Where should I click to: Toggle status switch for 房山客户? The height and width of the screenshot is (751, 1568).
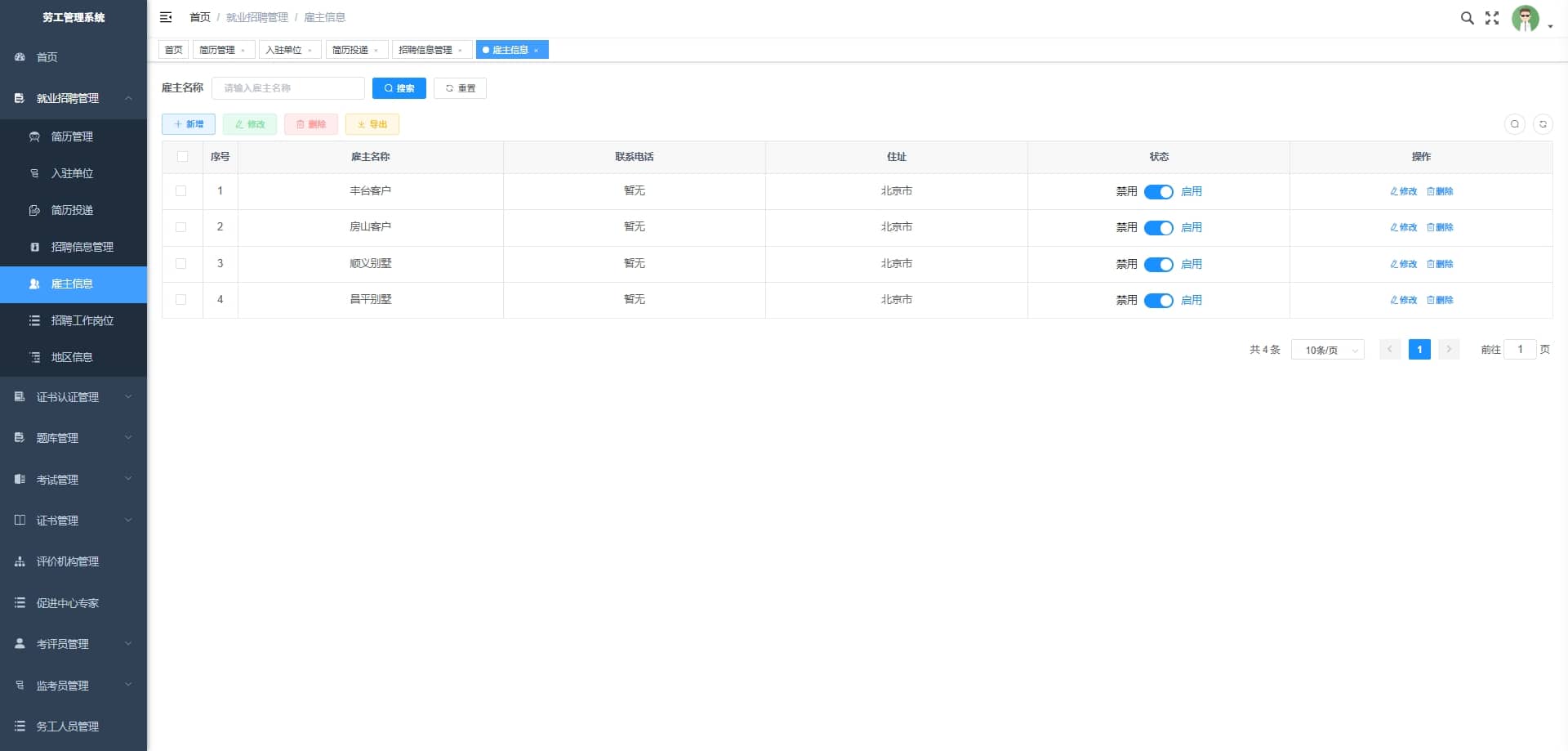point(1158,228)
